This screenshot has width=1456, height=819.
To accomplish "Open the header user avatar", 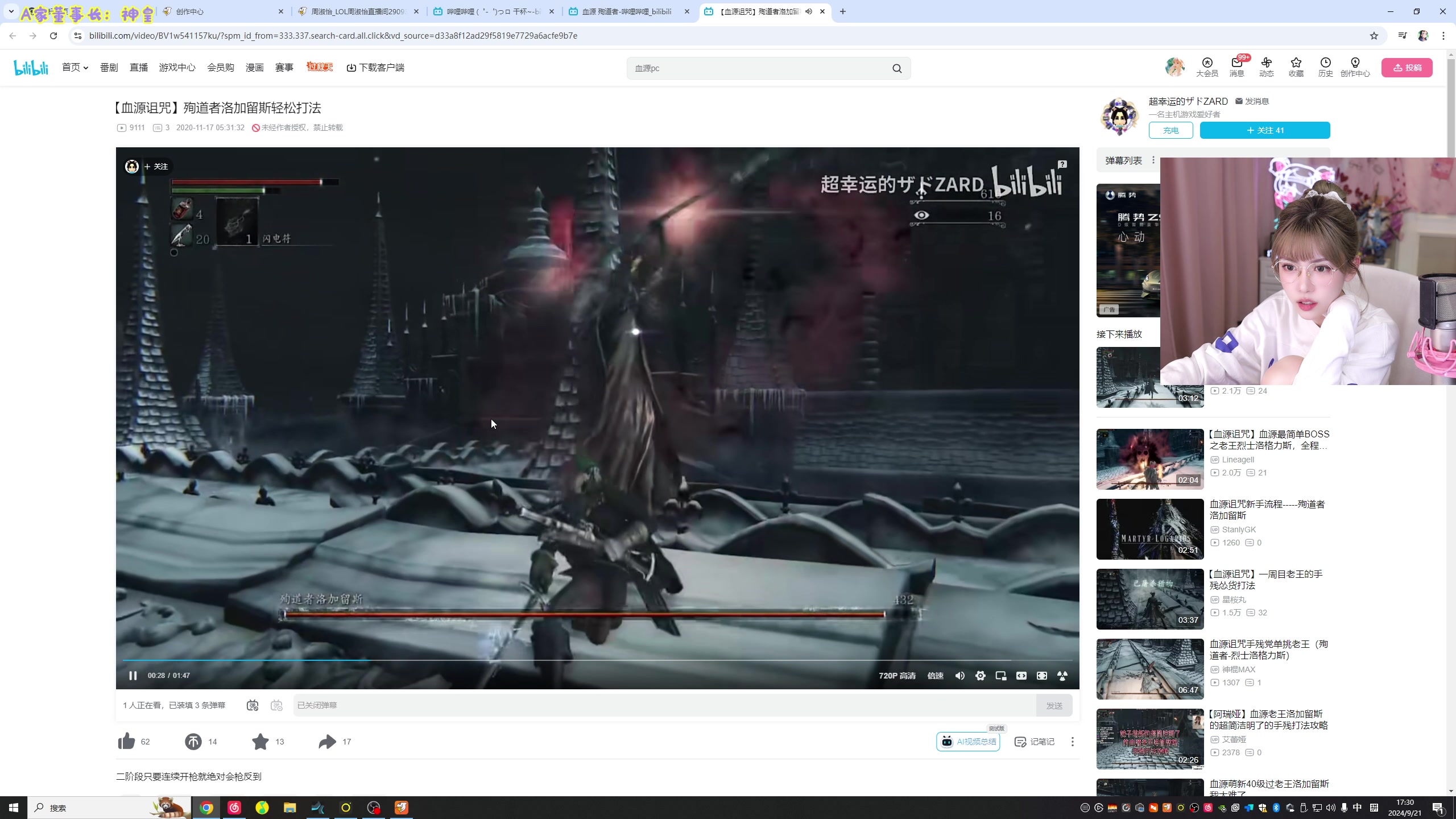I will click(x=1174, y=67).
